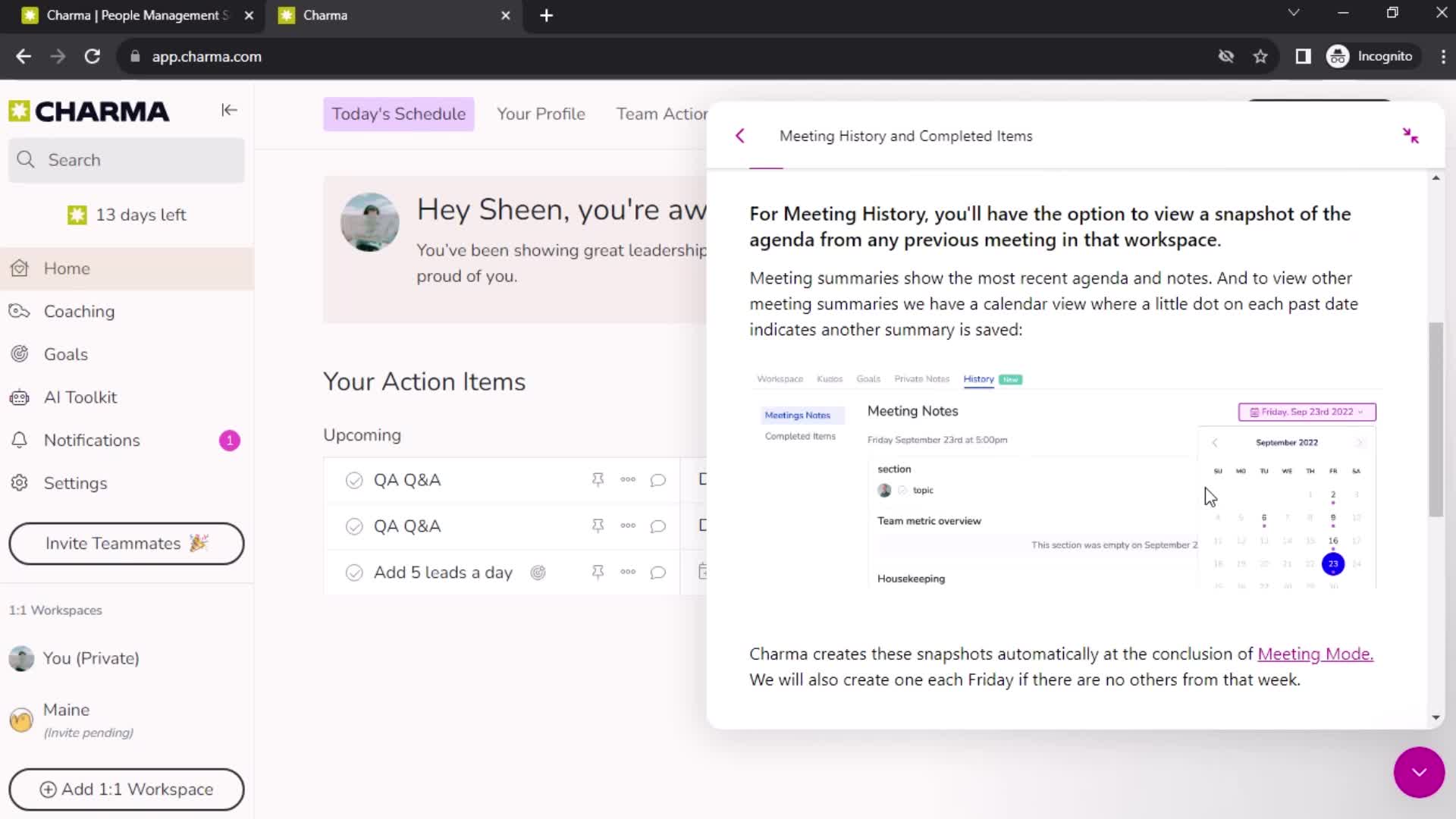
Task: Collapse the help chat widget
Action: pyautogui.click(x=1419, y=772)
